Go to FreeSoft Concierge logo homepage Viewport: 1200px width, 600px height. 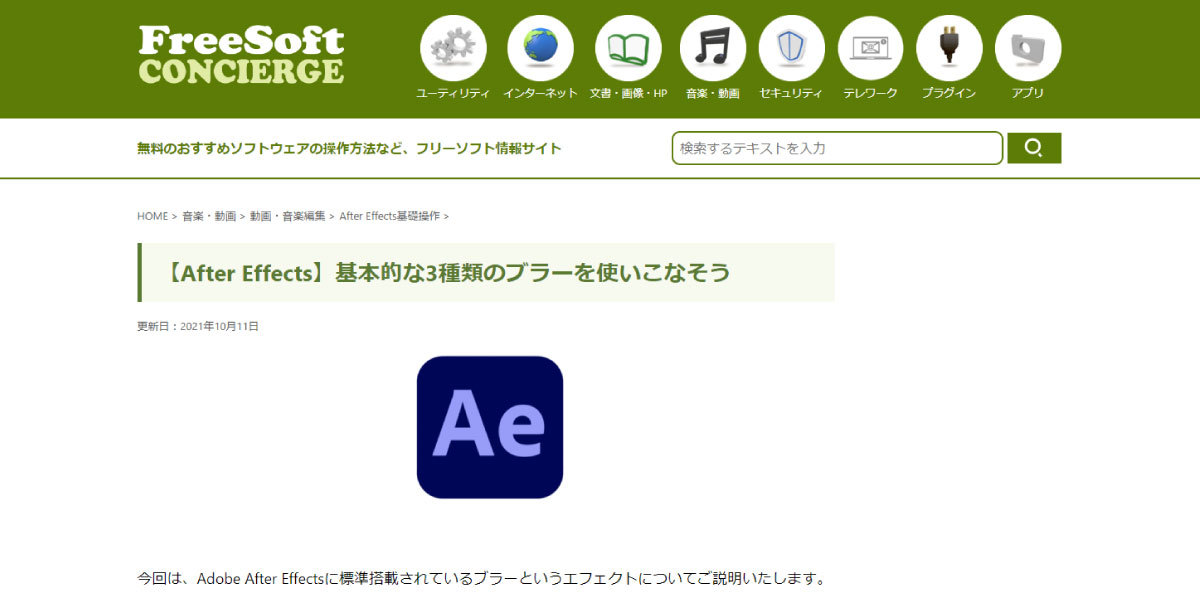point(241,55)
